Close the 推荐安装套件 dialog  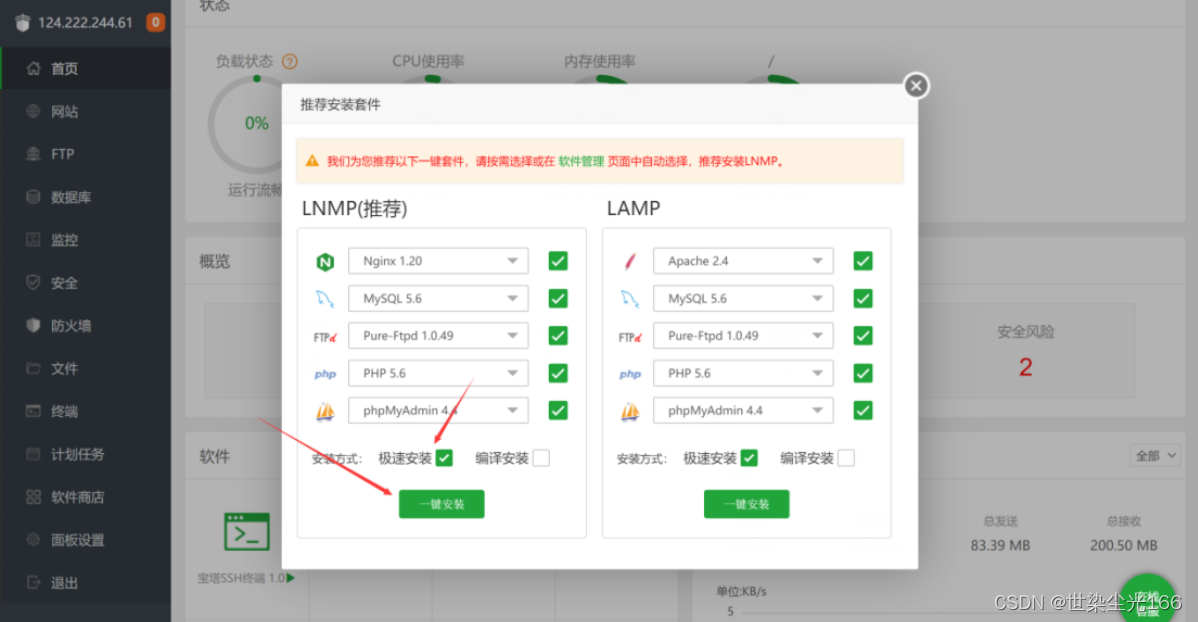(916, 86)
